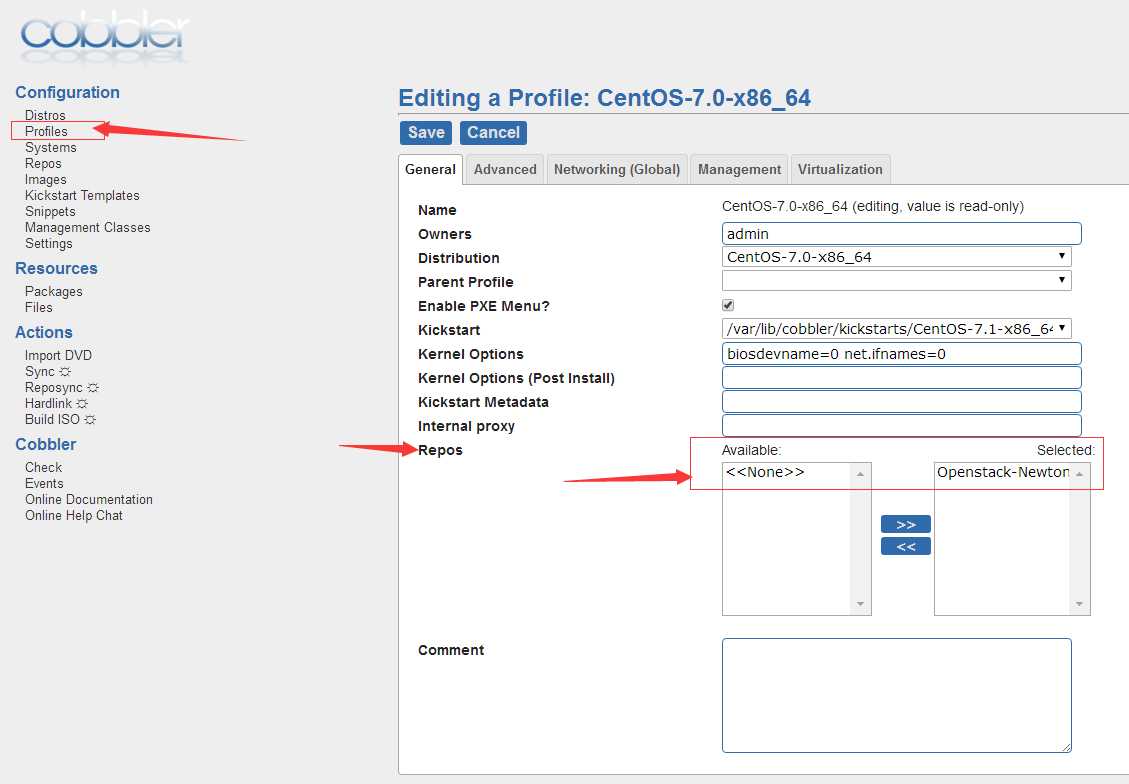
Task: Click down arrow of Selected list scrollbar
Action: [x=1079, y=604]
